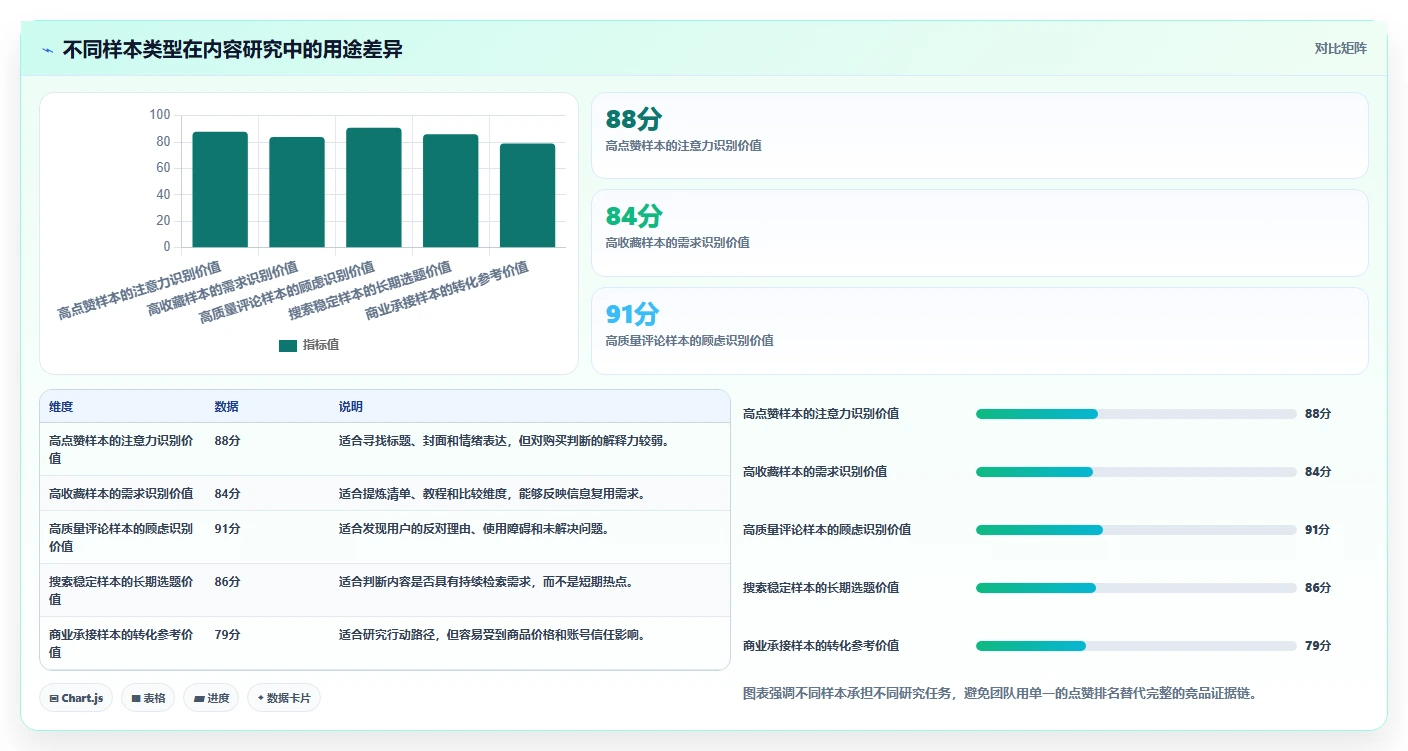Click the card caption 高点赞样本的注意力识别价值 under 88分

[x=684, y=146]
